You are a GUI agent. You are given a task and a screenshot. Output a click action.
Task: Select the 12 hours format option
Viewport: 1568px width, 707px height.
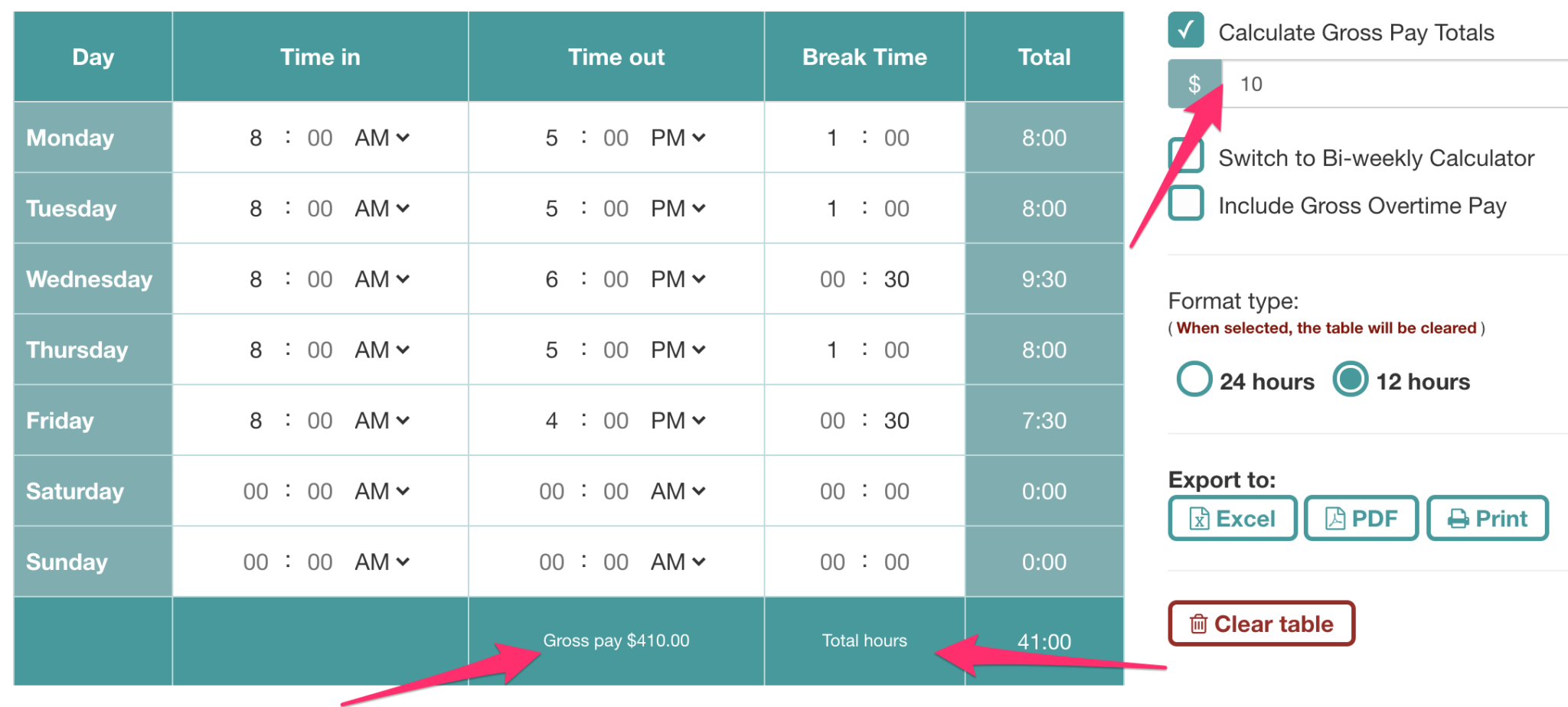point(1350,380)
